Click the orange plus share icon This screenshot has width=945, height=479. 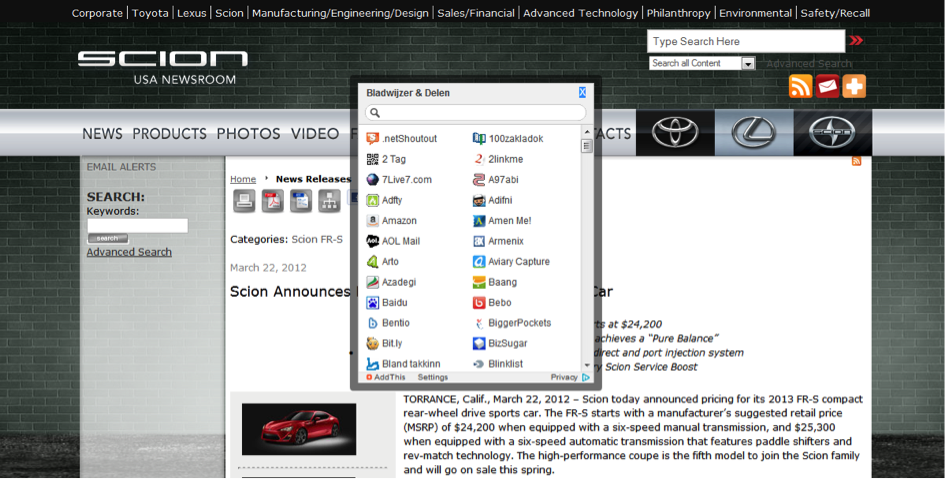[854, 86]
